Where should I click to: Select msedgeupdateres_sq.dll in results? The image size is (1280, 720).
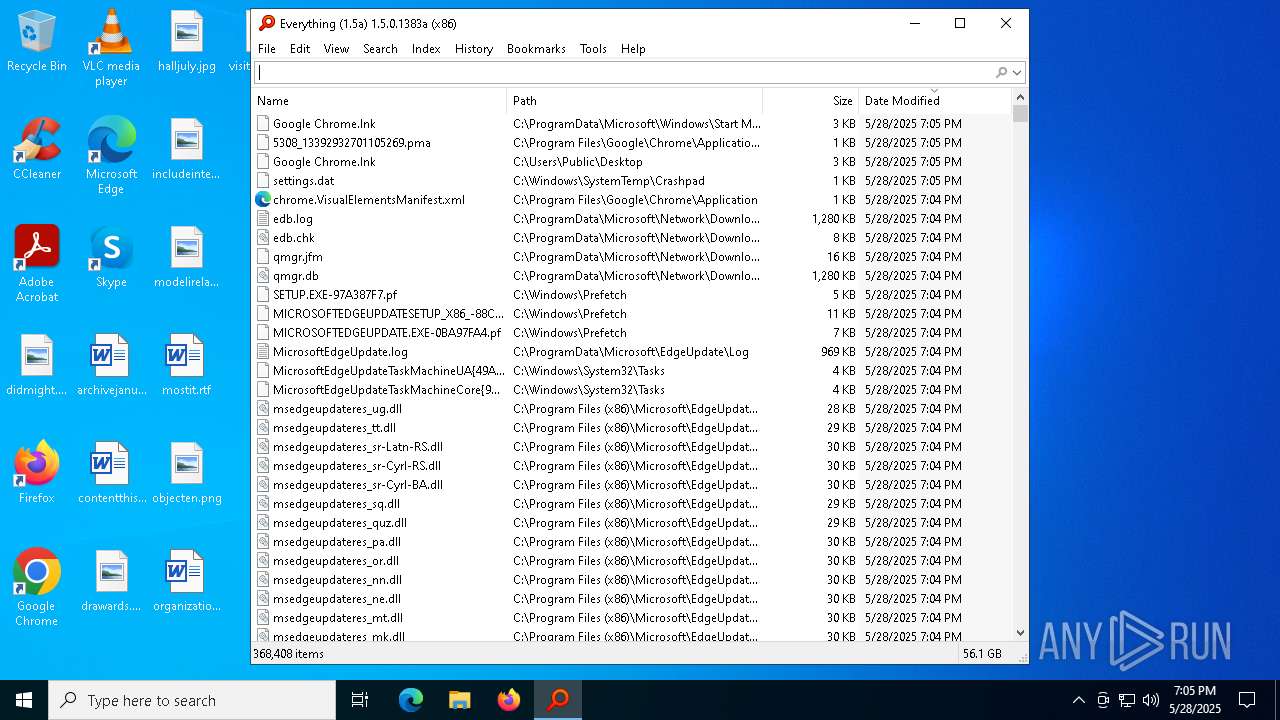point(632,504)
